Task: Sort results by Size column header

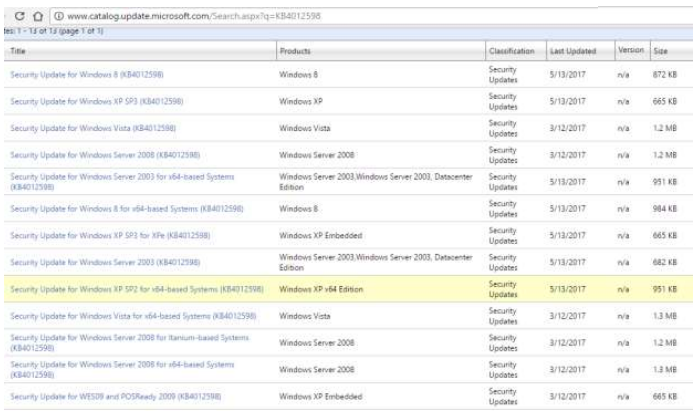Action: tap(661, 49)
